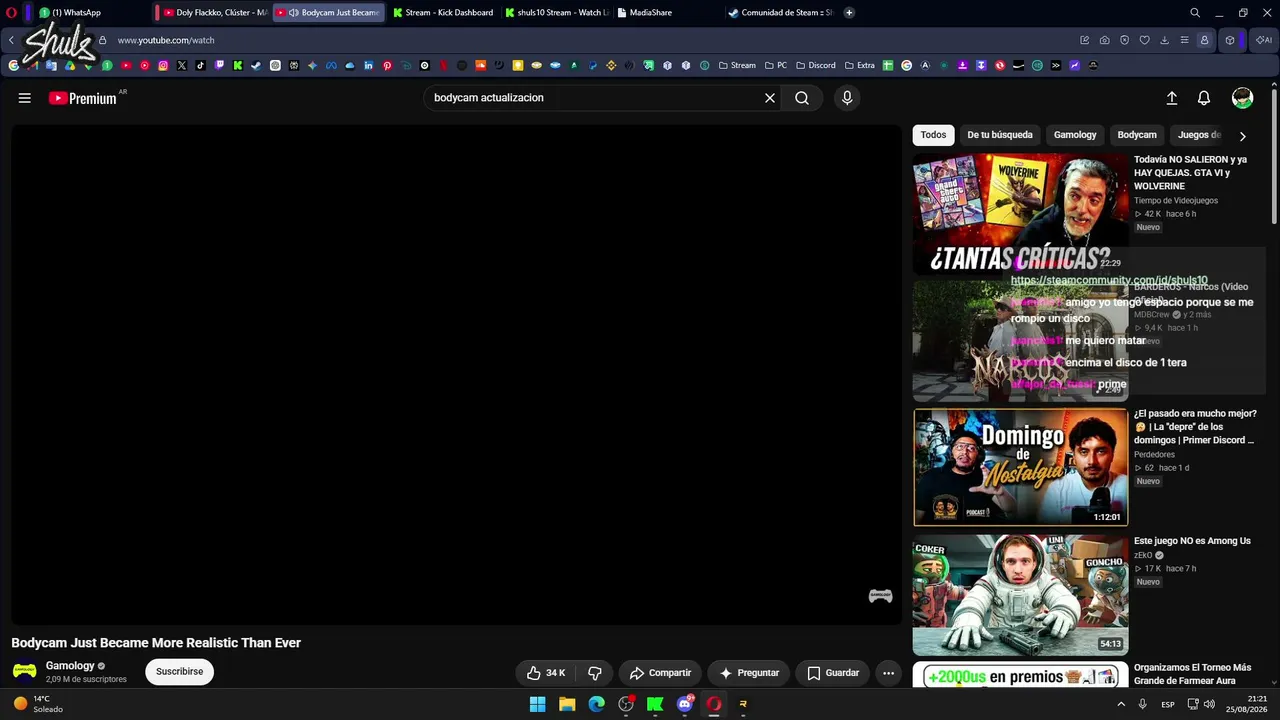Screen dimensions: 1280x720
Task: Dislike the video with thumbs down
Action: coord(595,673)
